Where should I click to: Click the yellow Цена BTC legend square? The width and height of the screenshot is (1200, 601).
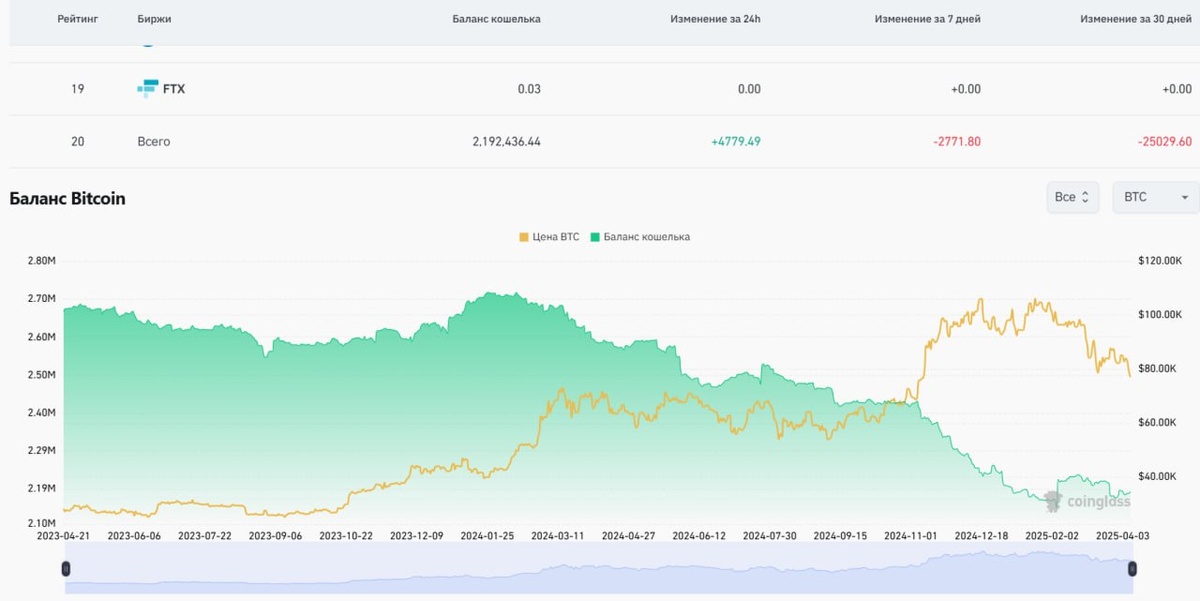pos(524,237)
